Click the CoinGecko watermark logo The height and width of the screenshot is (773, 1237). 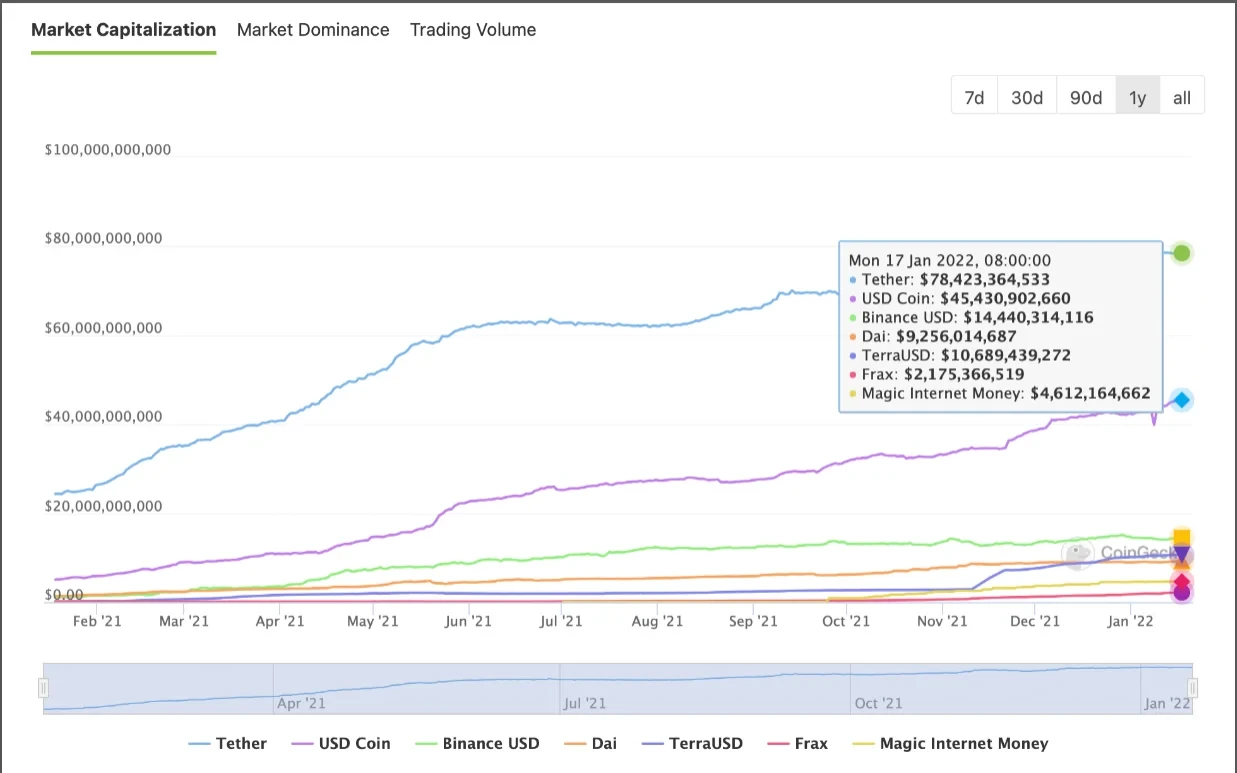1078,553
